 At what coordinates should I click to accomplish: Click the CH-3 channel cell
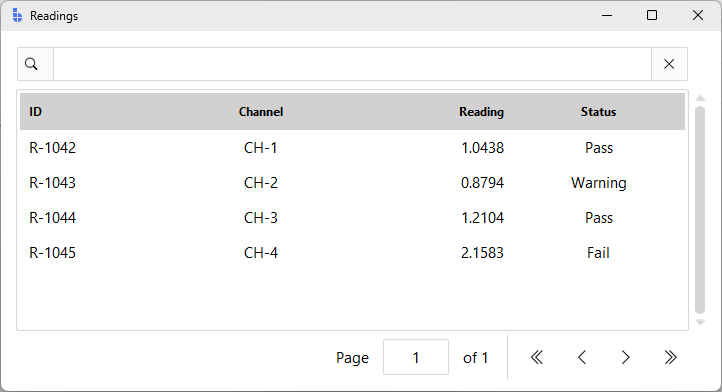(261, 218)
